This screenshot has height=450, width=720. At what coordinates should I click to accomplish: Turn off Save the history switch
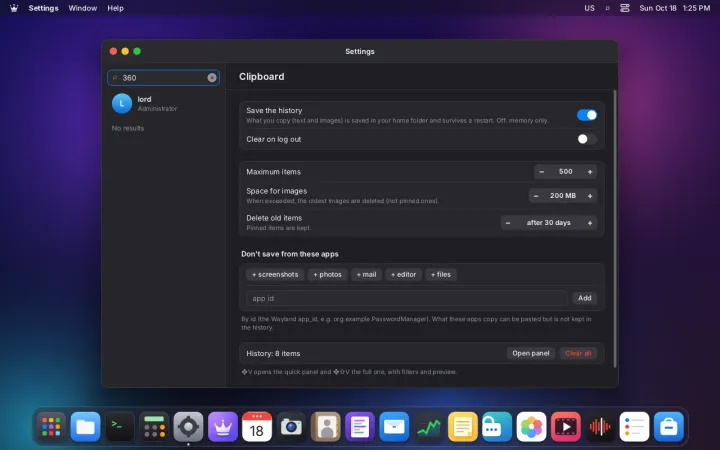[x=587, y=115]
